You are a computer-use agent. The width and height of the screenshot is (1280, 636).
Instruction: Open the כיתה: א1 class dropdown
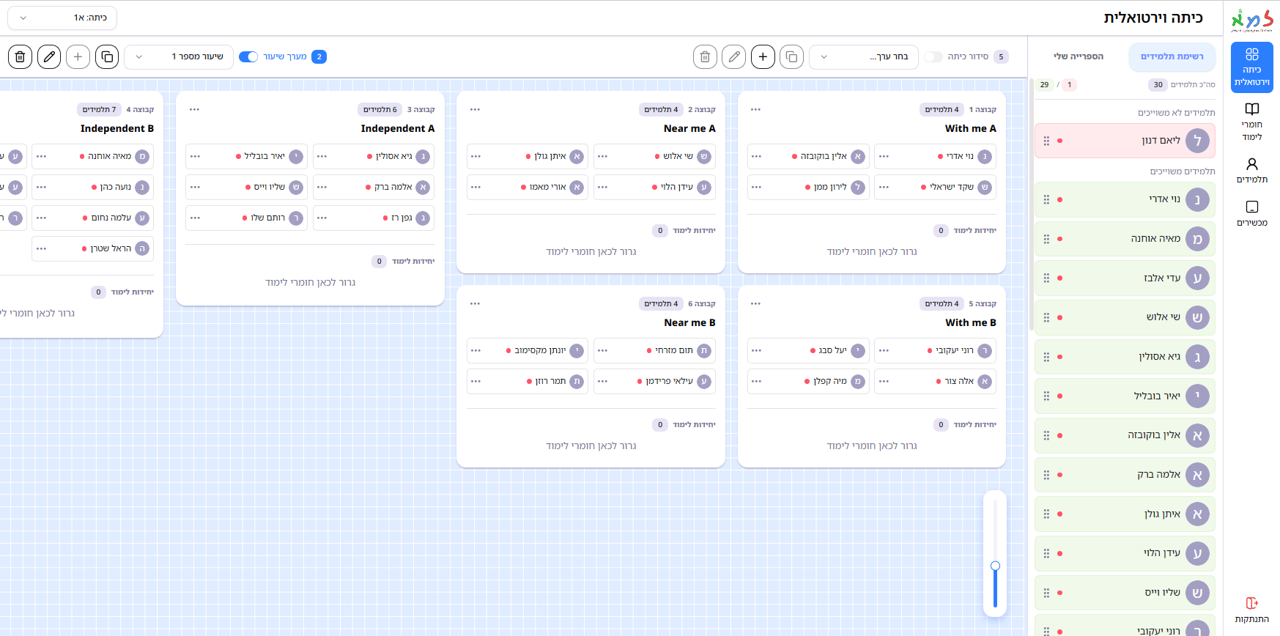coord(62,18)
